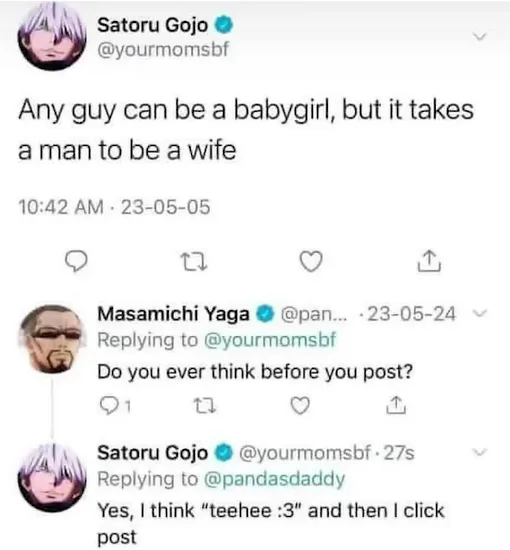Retweet Masamichi Yaga's reply
Screen dimensions: 510x550
[x=205, y=406]
